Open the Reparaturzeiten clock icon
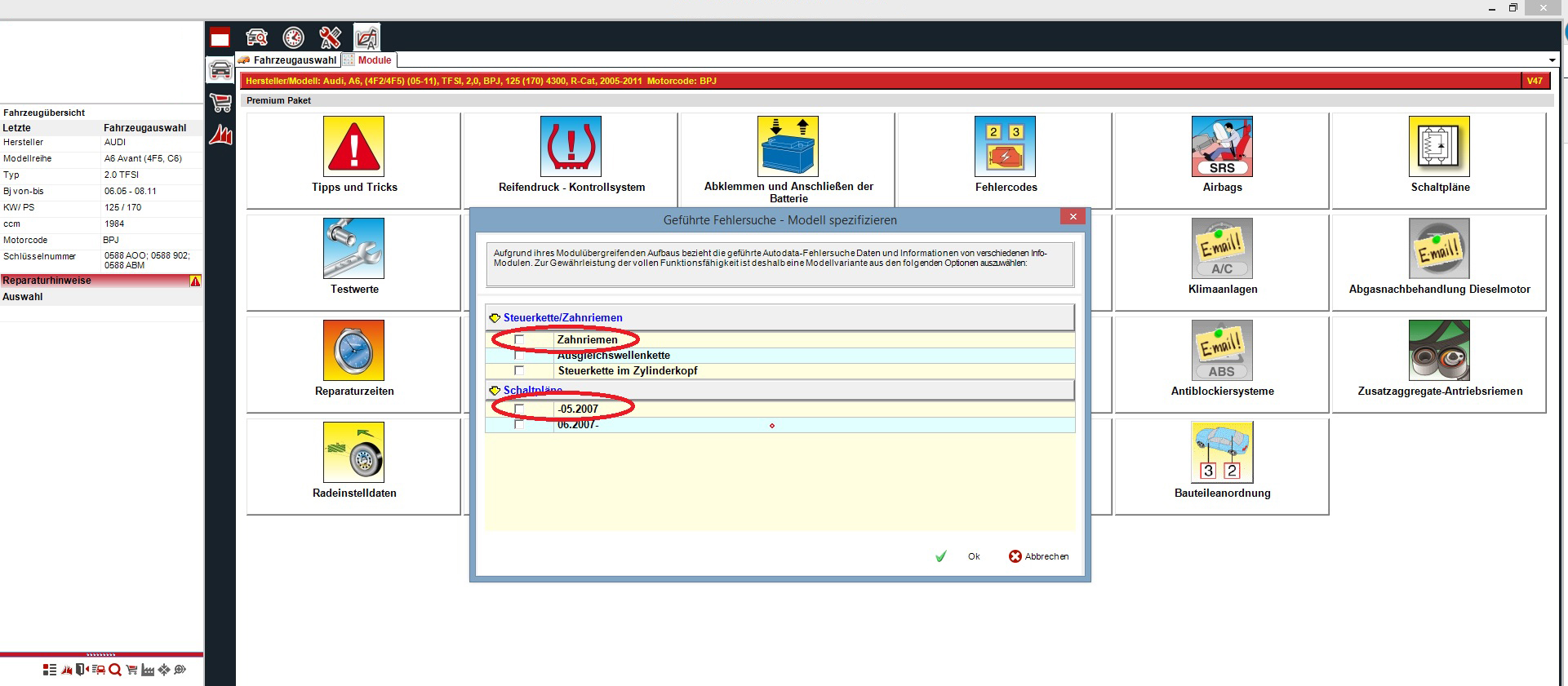The width and height of the screenshot is (1568, 686). point(353,351)
